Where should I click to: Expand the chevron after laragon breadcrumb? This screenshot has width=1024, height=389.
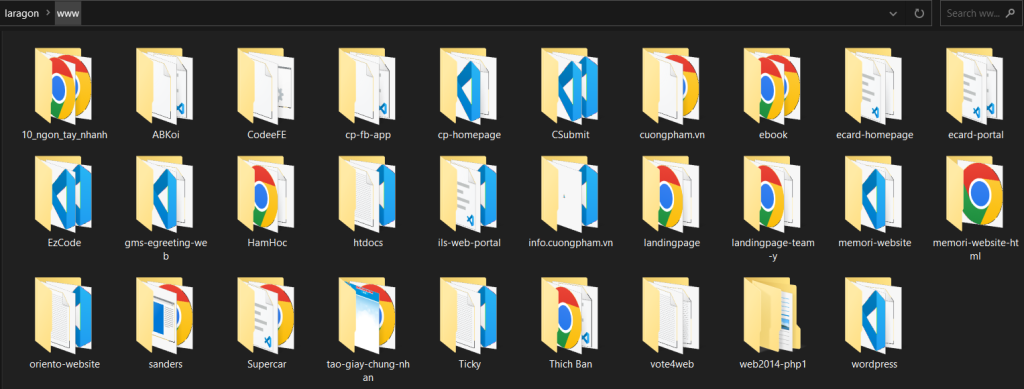click(x=49, y=13)
